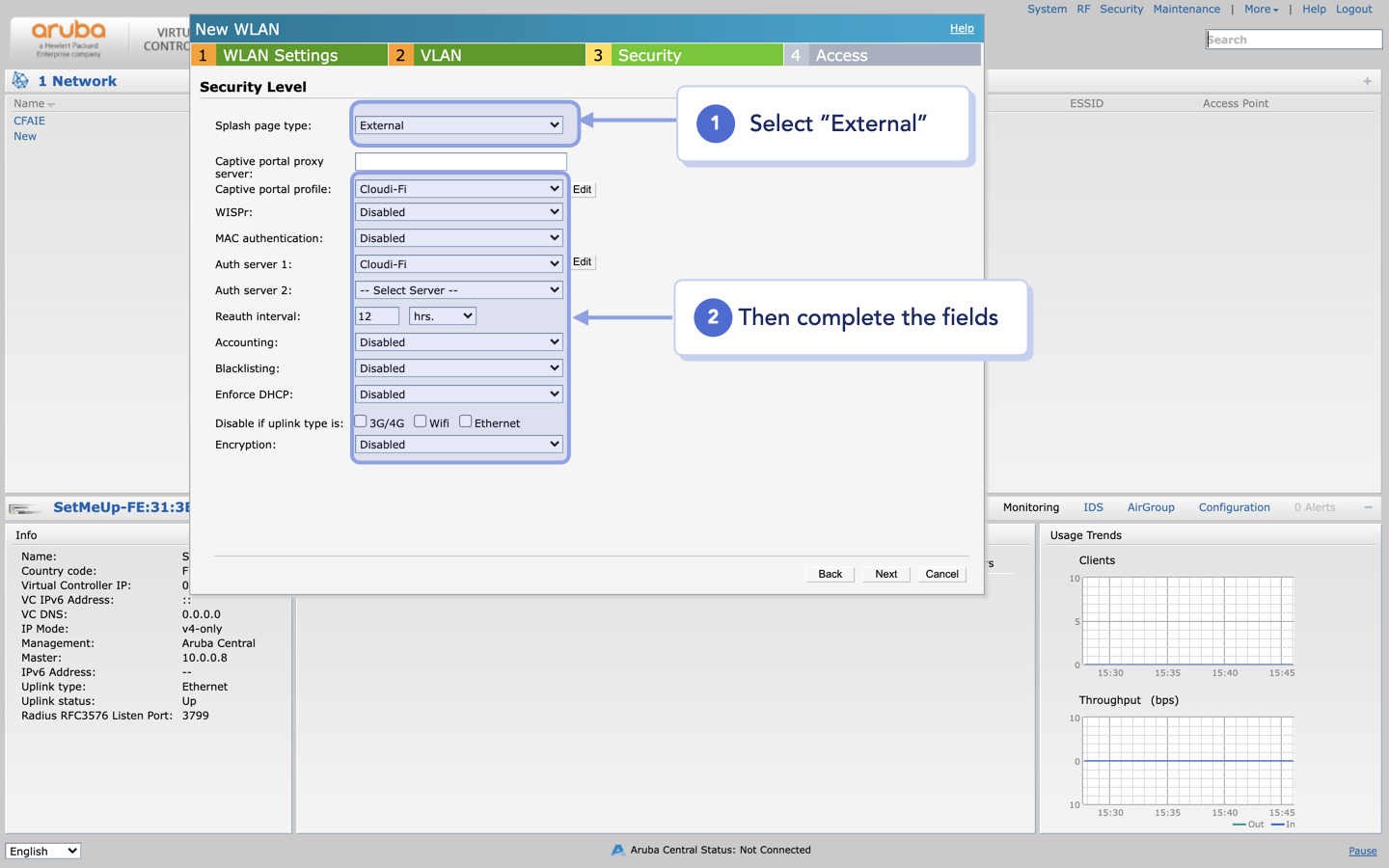1389x868 pixels.
Task: Edit the Cloudi-Fi captive portal profile
Action: (x=583, y=189)
